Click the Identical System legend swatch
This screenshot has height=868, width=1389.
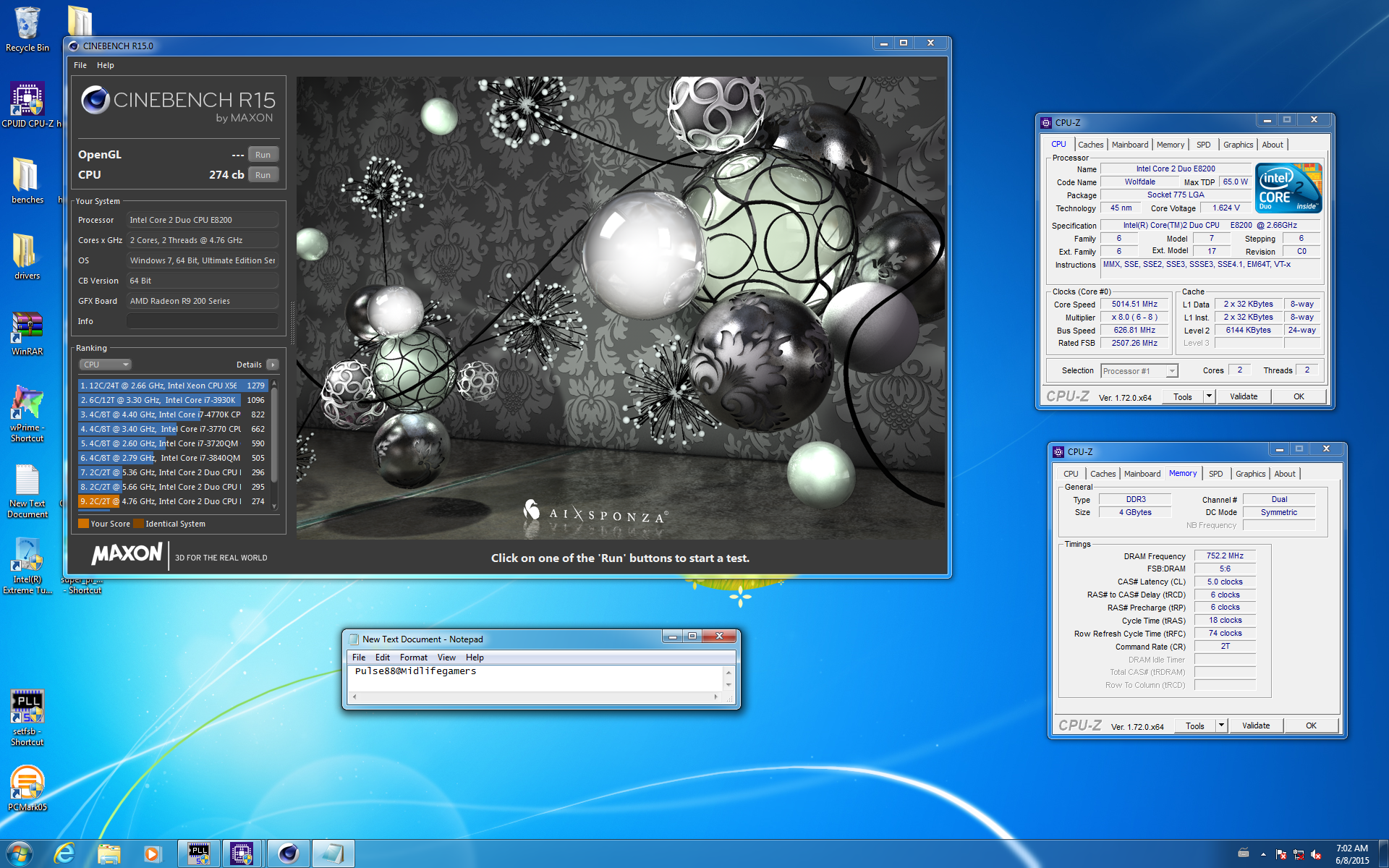(x=138, y=524)
